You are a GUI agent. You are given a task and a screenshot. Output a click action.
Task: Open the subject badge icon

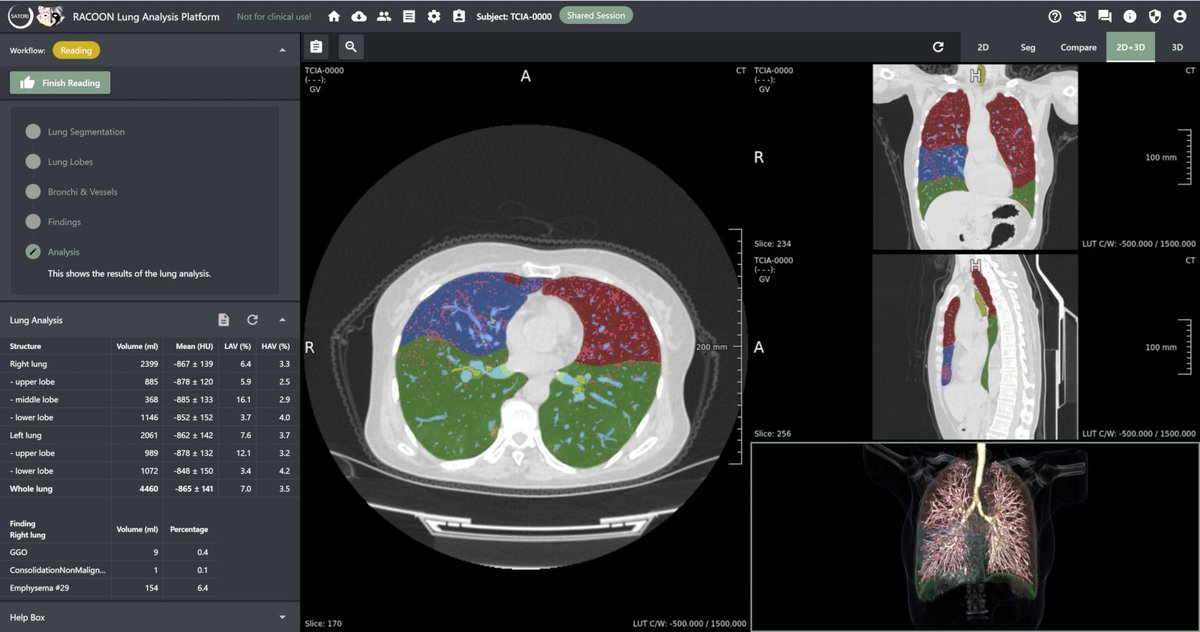458,16
